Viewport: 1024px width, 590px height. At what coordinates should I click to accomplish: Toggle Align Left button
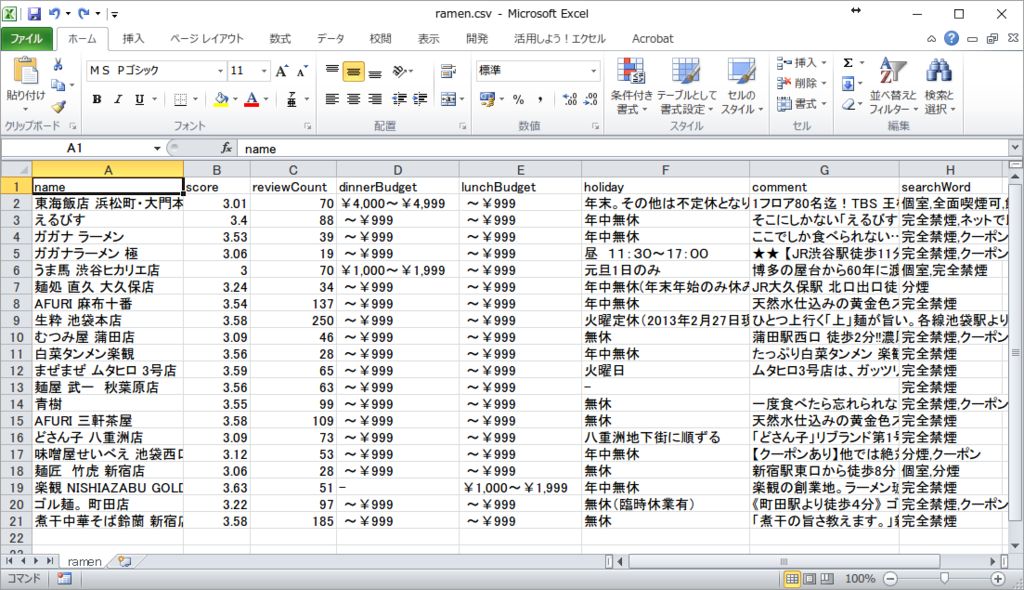pos(332,99)
